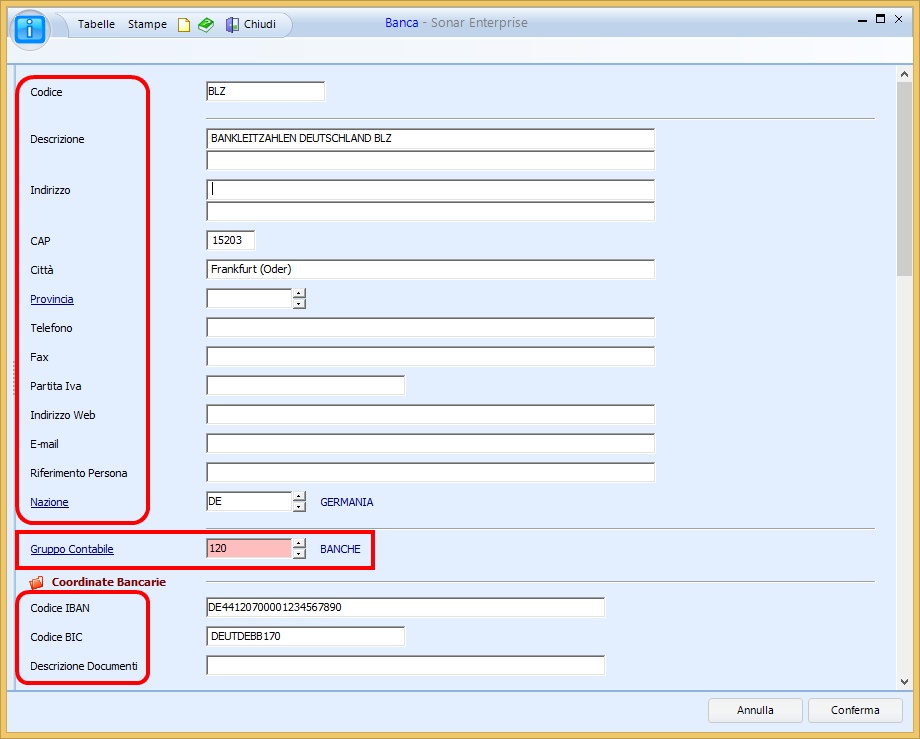This screenshot has width=920, height=739.
Task: Click the green book icon in toolbar
Action: click(x=205, y=25)
